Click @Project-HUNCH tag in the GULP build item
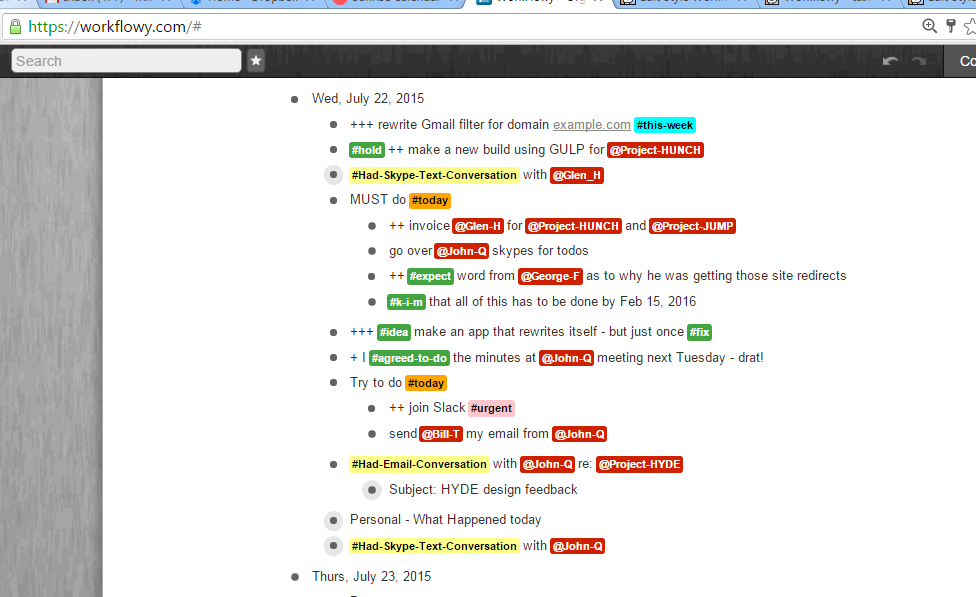The width and height of the screenshot is (976, 597). 655,150
